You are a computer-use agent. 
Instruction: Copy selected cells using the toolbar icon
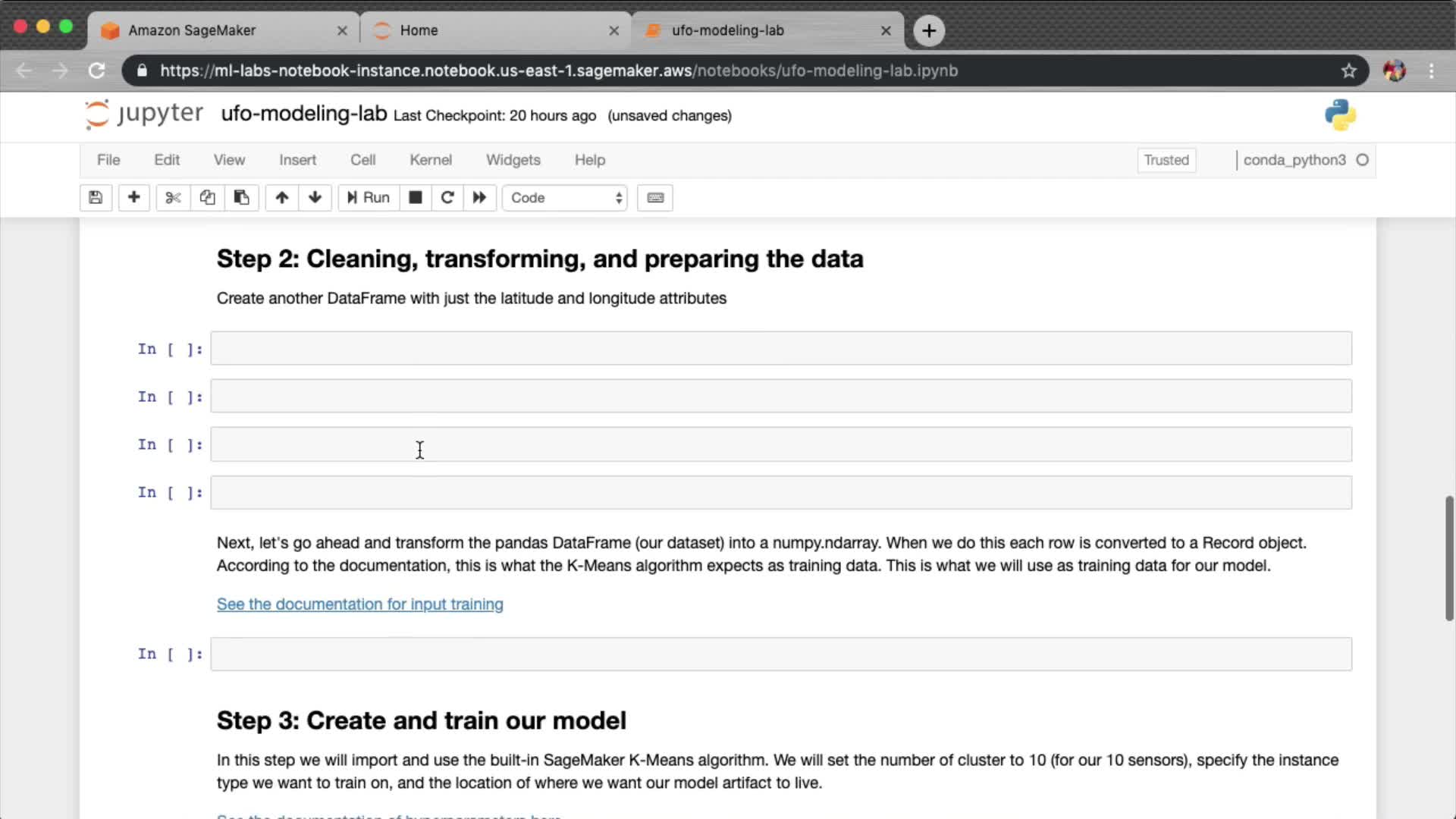(207, 198)
